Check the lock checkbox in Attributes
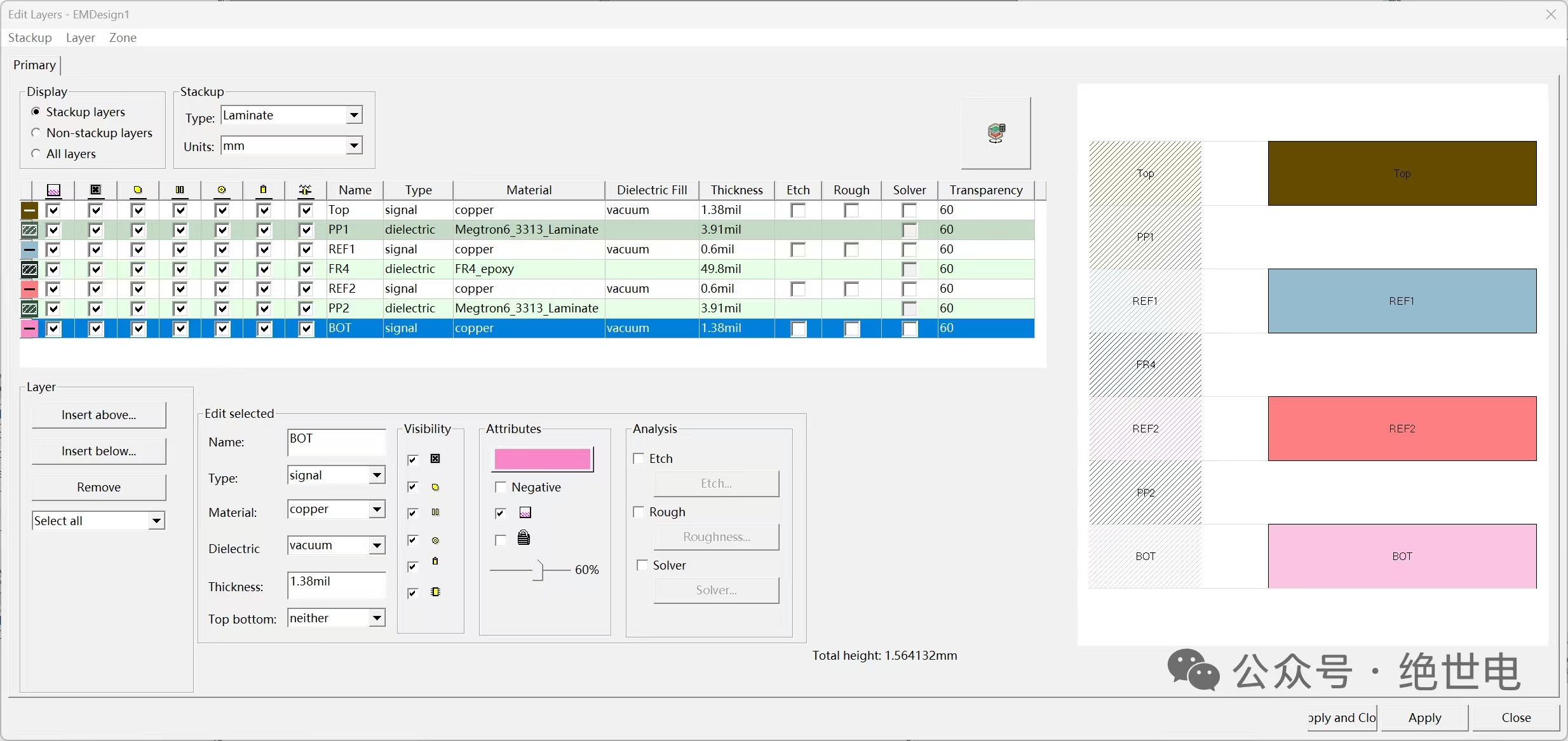The width and height of the screenshot is (1568, 741). [x=501, y=540]
